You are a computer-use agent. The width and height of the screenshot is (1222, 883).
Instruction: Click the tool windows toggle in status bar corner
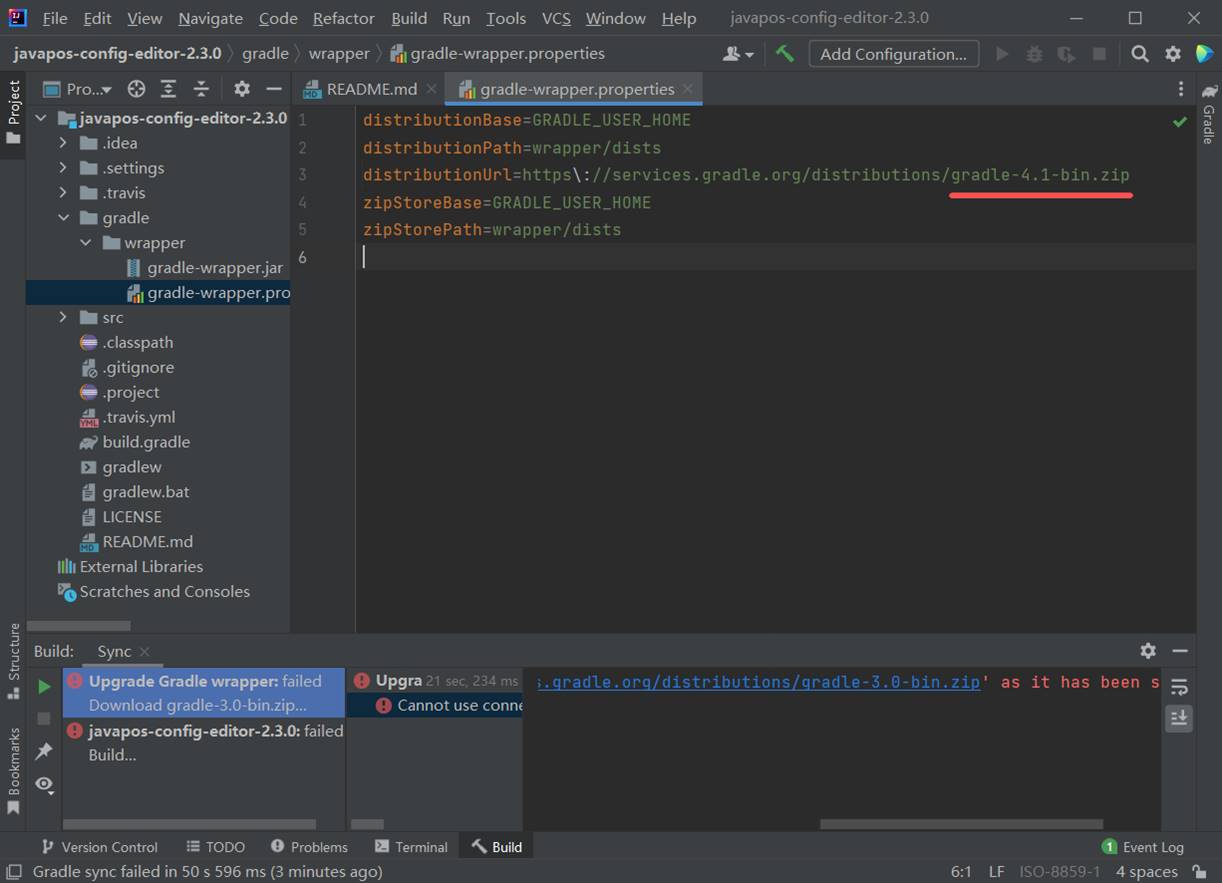click(13, 872)
